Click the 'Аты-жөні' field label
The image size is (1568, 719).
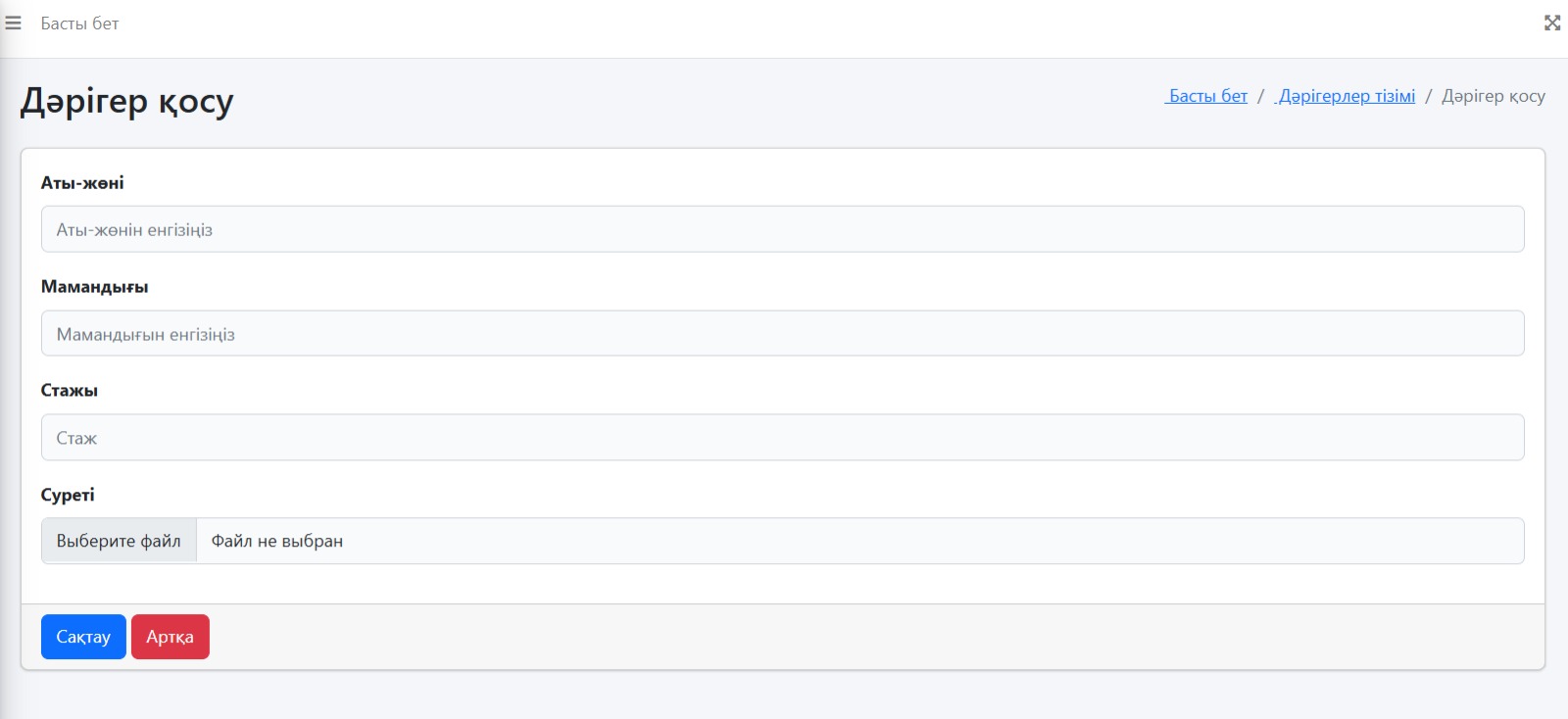[82, 183]
